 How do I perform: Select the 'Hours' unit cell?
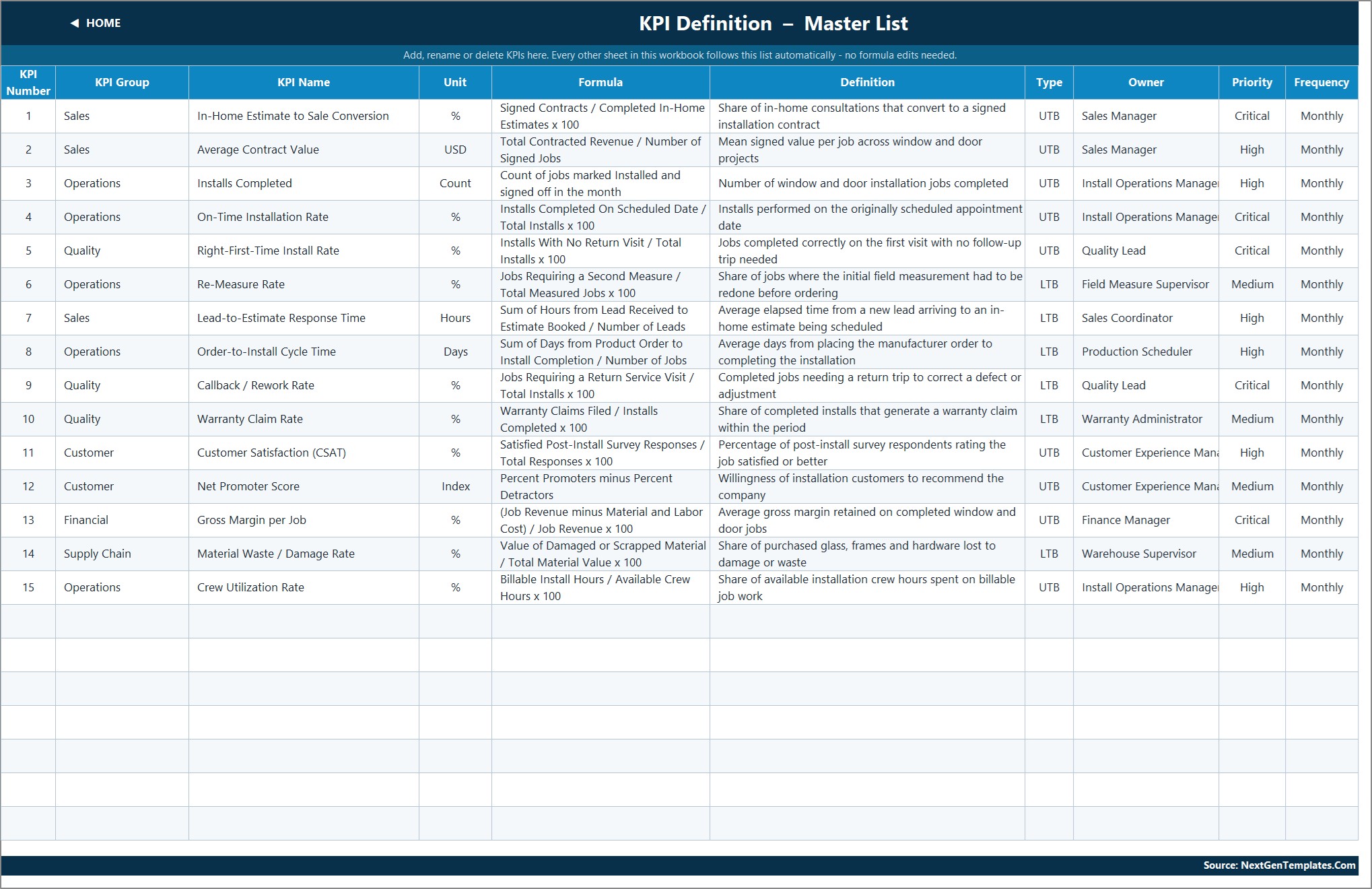(x=455, y=318)
